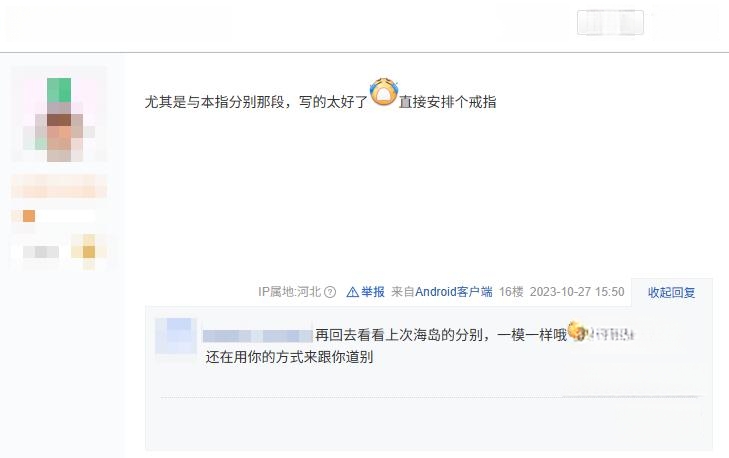Click the emoji in the reply comment
This screenshot has width=729, height=458.
(576, 331)
